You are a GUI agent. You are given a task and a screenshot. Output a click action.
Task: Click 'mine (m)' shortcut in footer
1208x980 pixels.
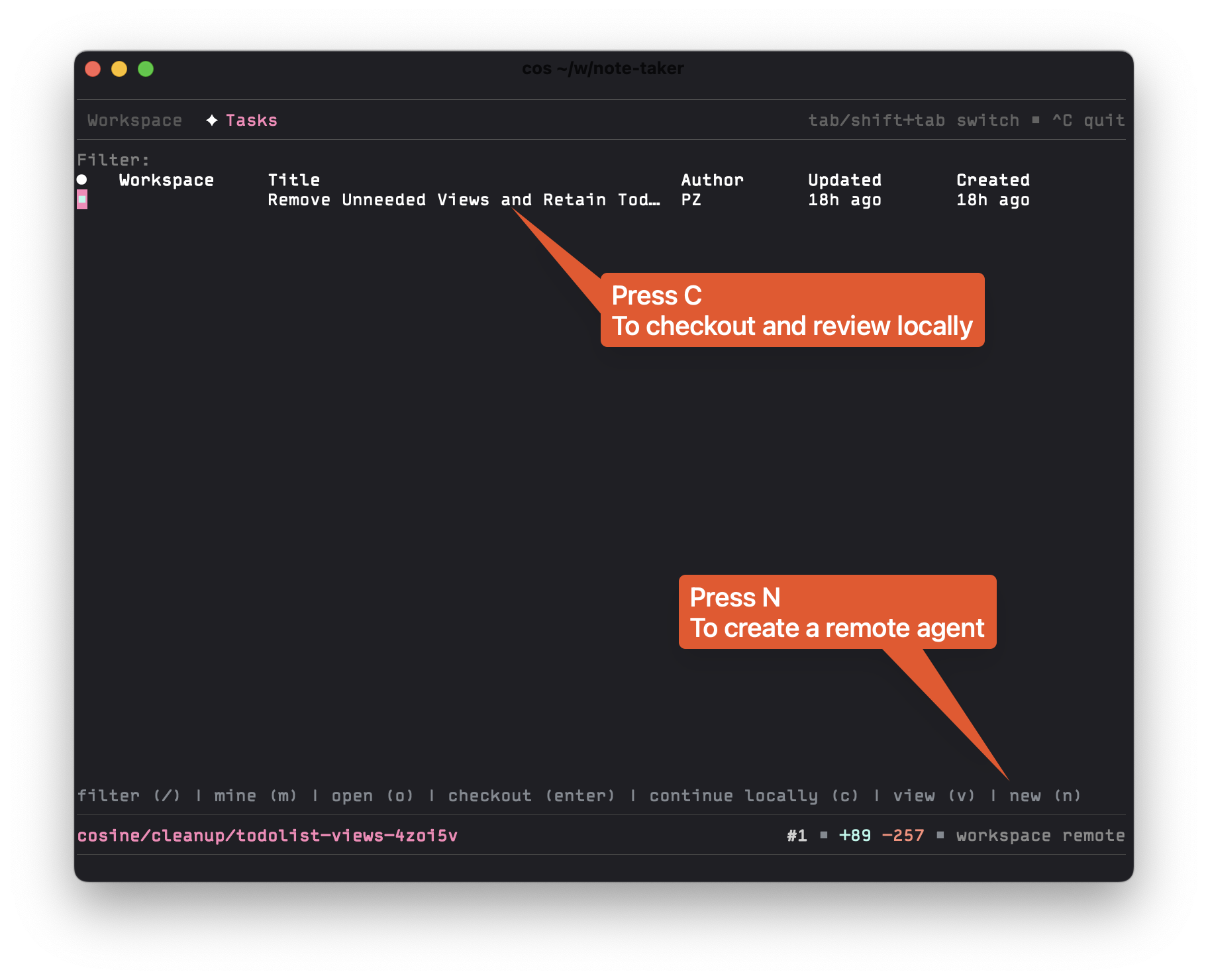(256, 796)
